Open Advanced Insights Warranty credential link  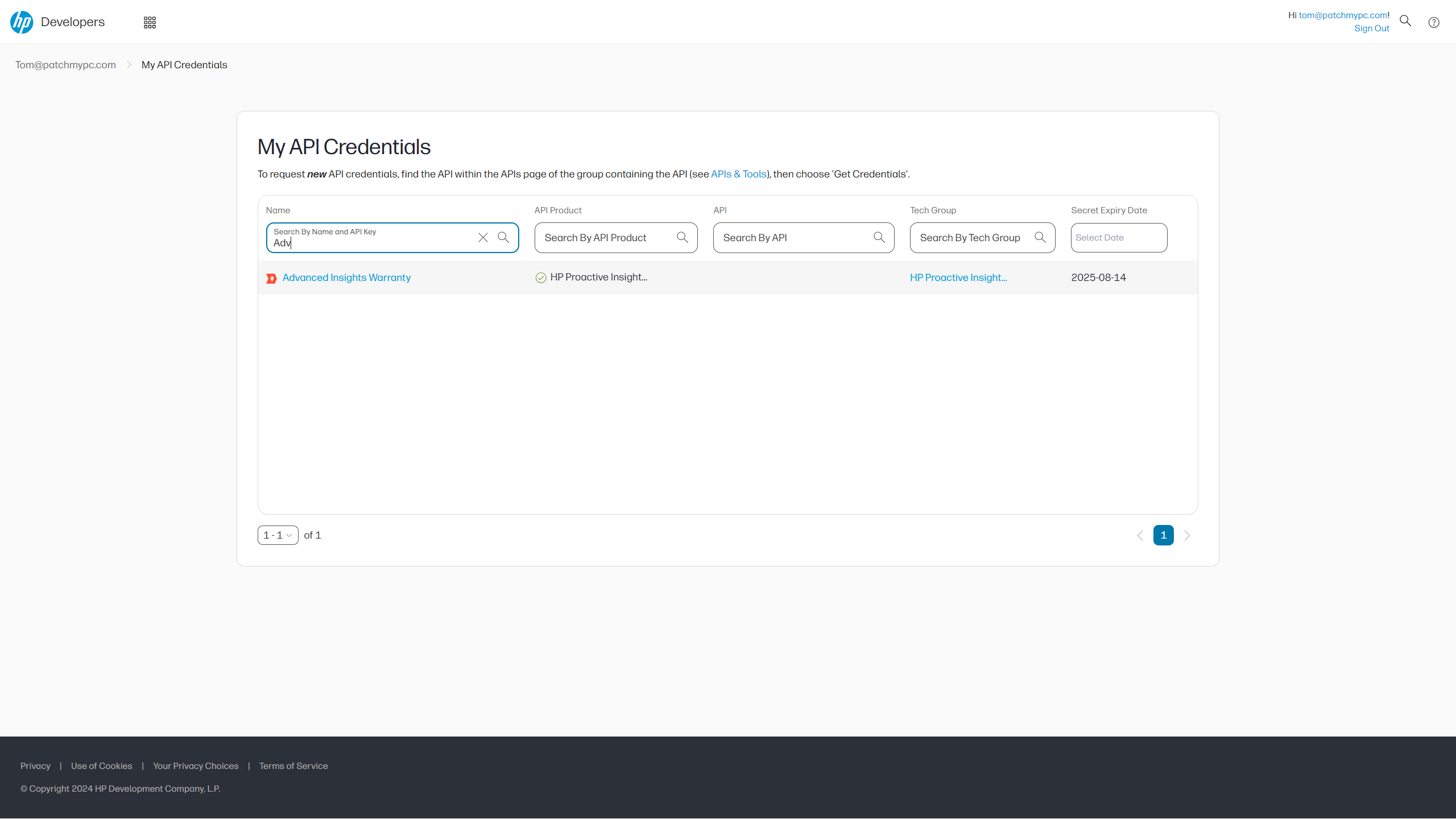(x=346, y=278)
